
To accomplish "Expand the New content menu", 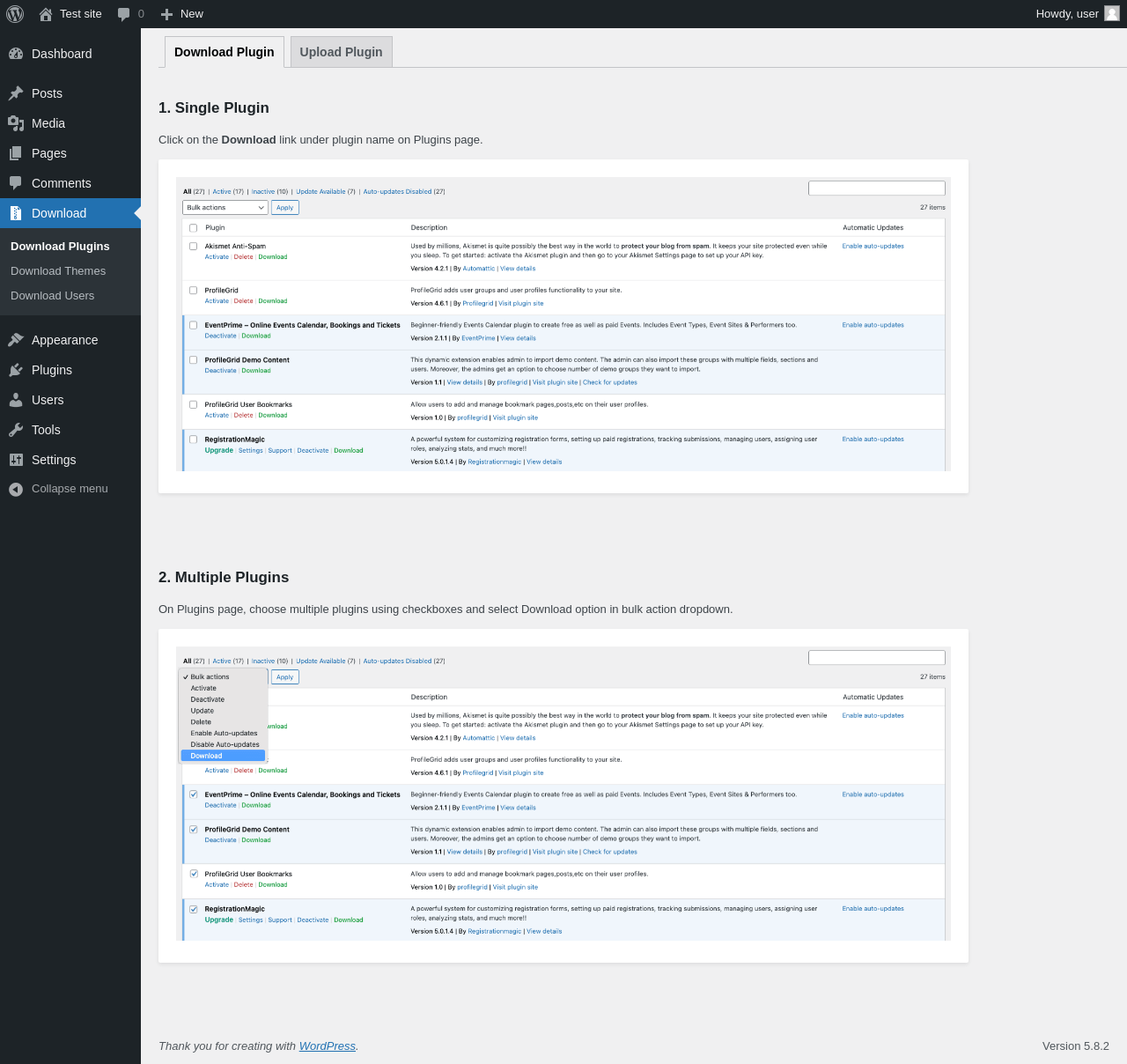I will coord(181,14).
